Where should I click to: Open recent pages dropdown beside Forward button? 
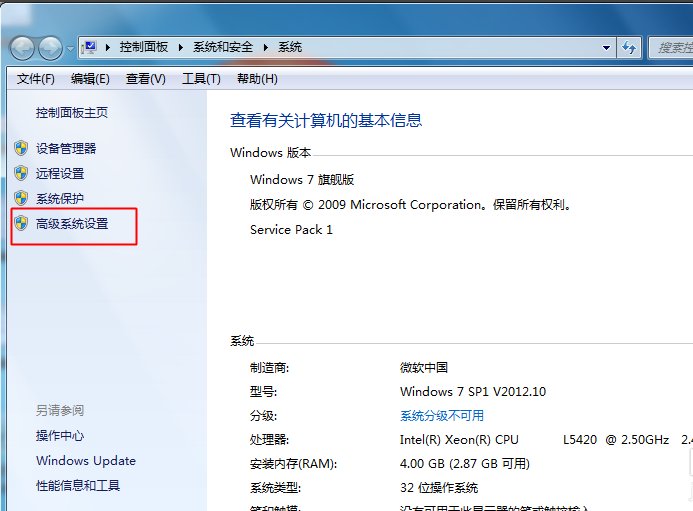70,48
